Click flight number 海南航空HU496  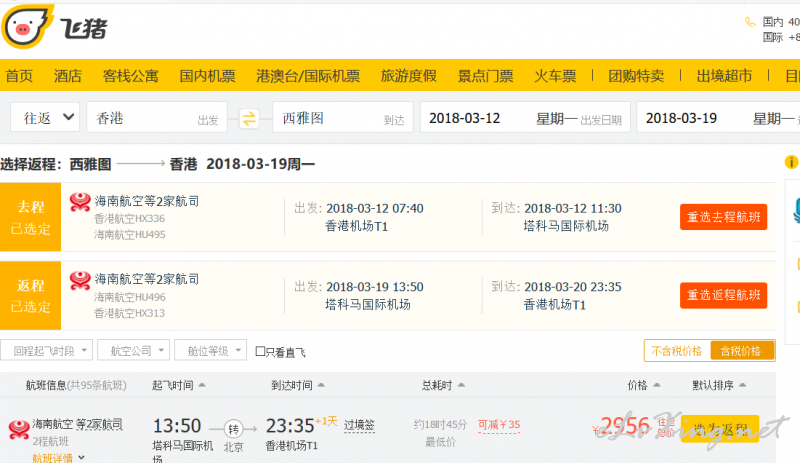[x=130, y=297]
